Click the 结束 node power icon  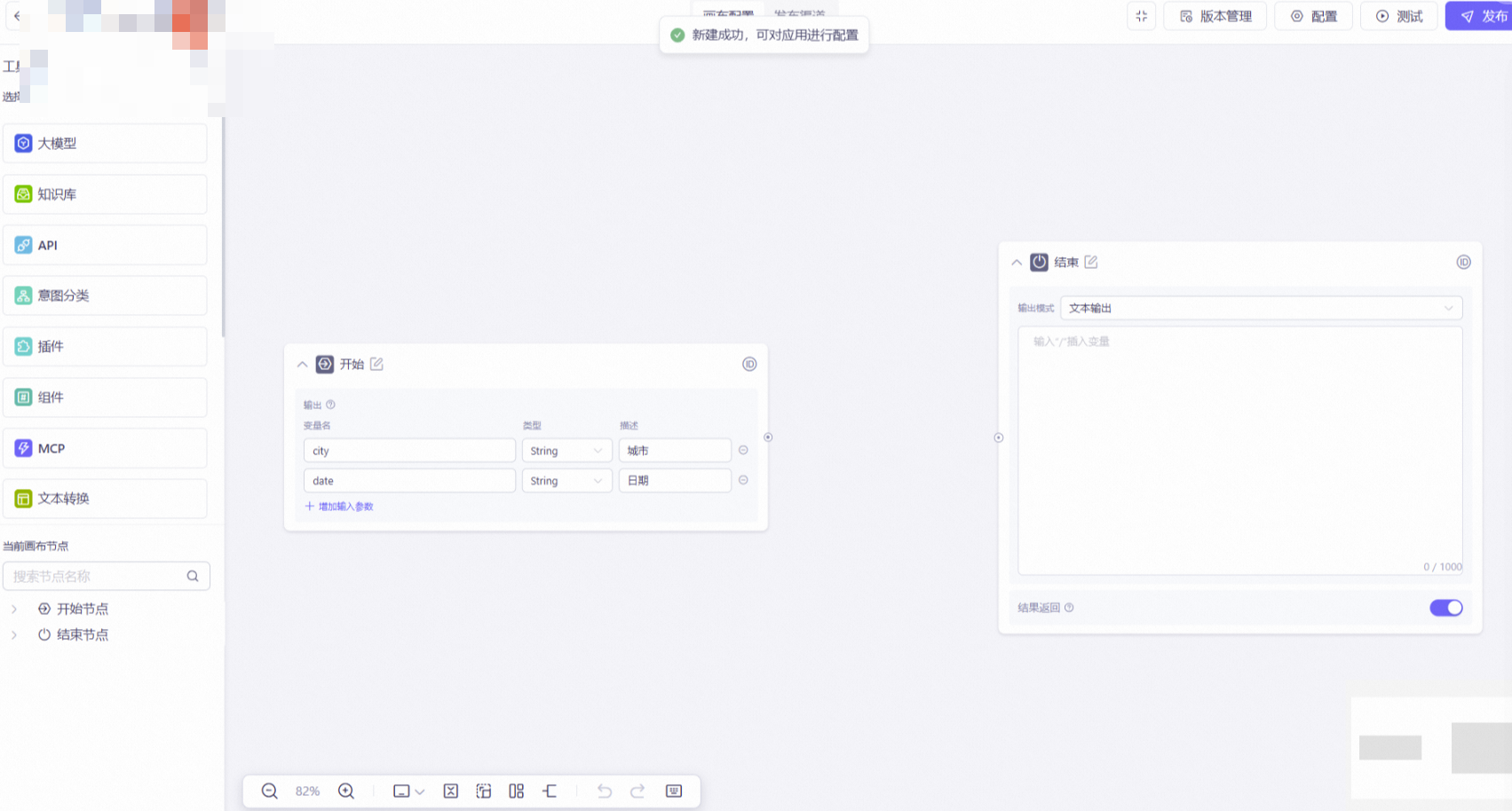coord(1039,262)
